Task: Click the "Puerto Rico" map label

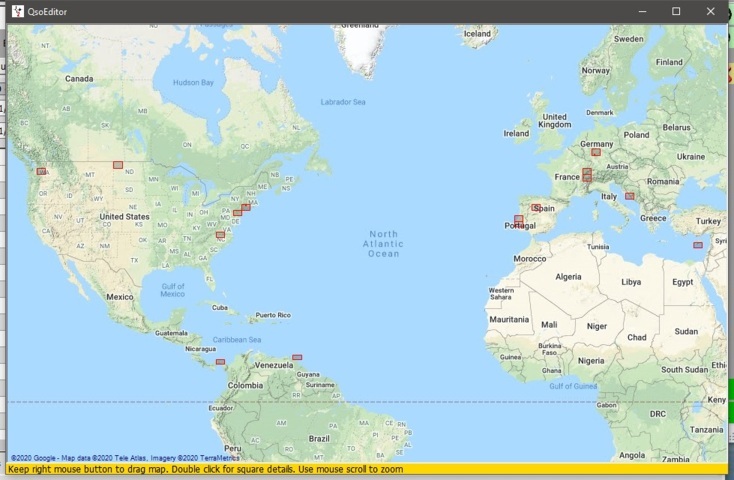Action: [273, 315]
